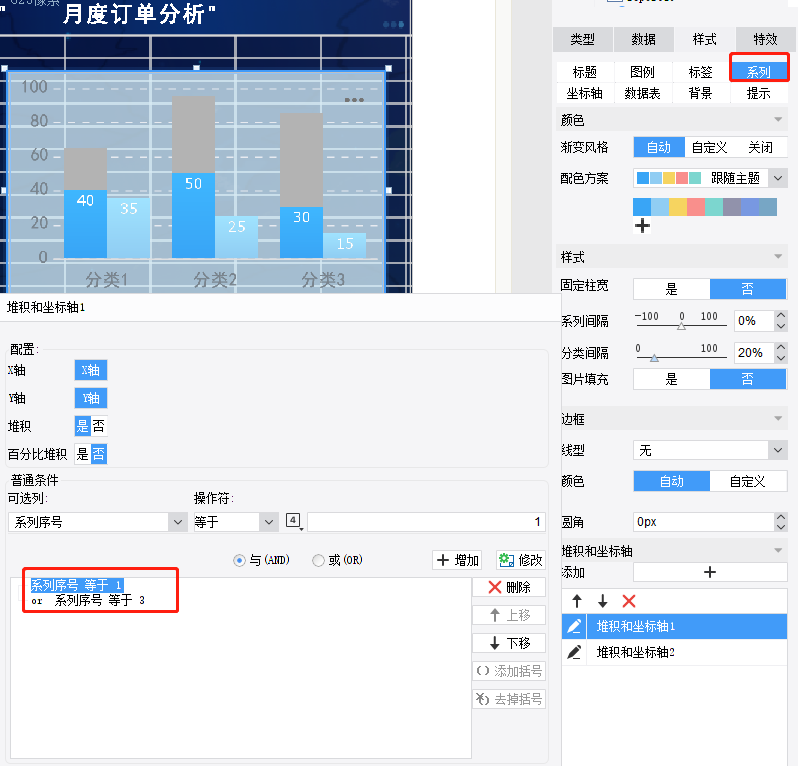The height and width of the screenshot is (766, 798).
Task: Delete stack axis item with red X
Action: 629,601
